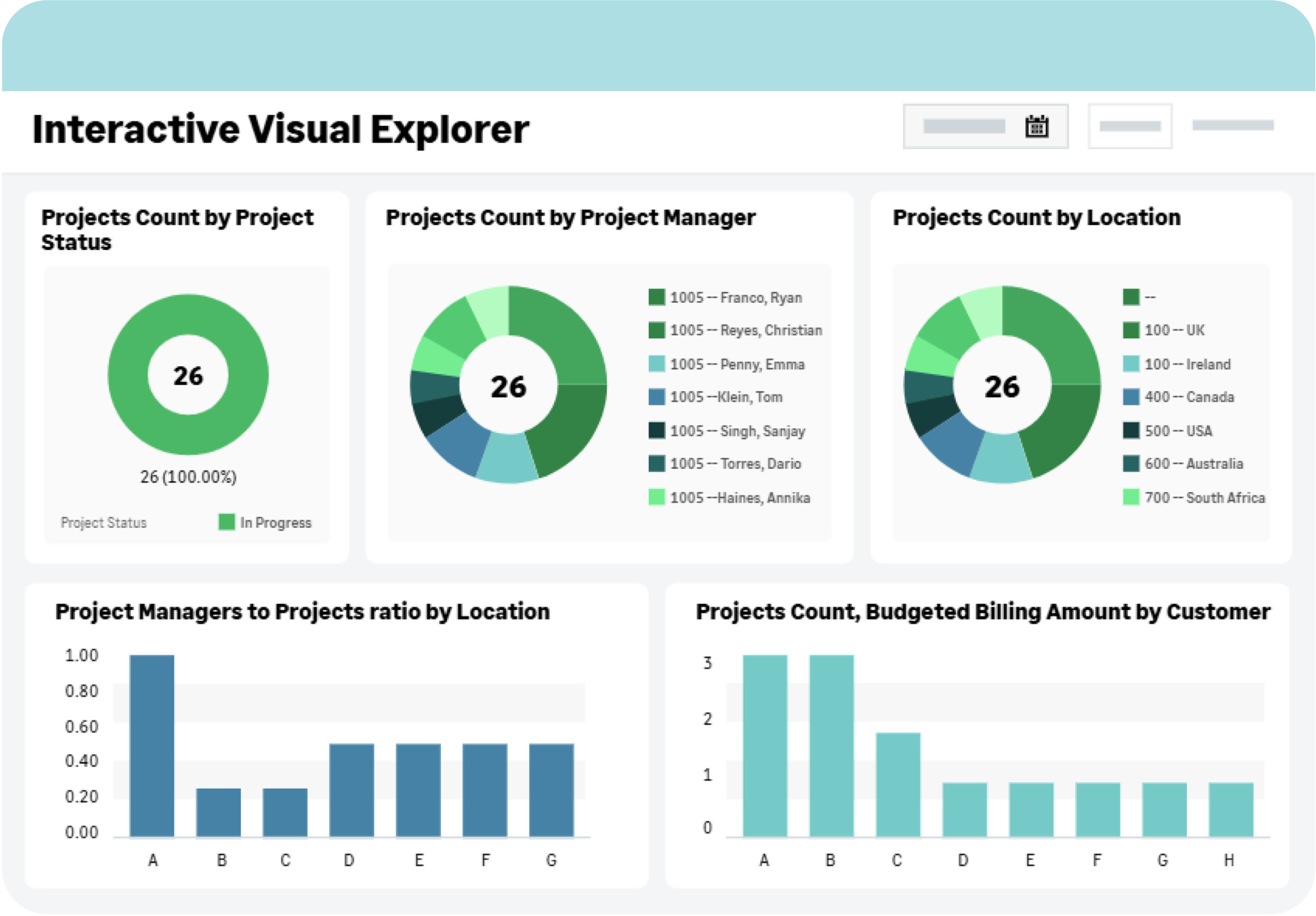Select bar C in the Customer chart

[x=898, y=785]
